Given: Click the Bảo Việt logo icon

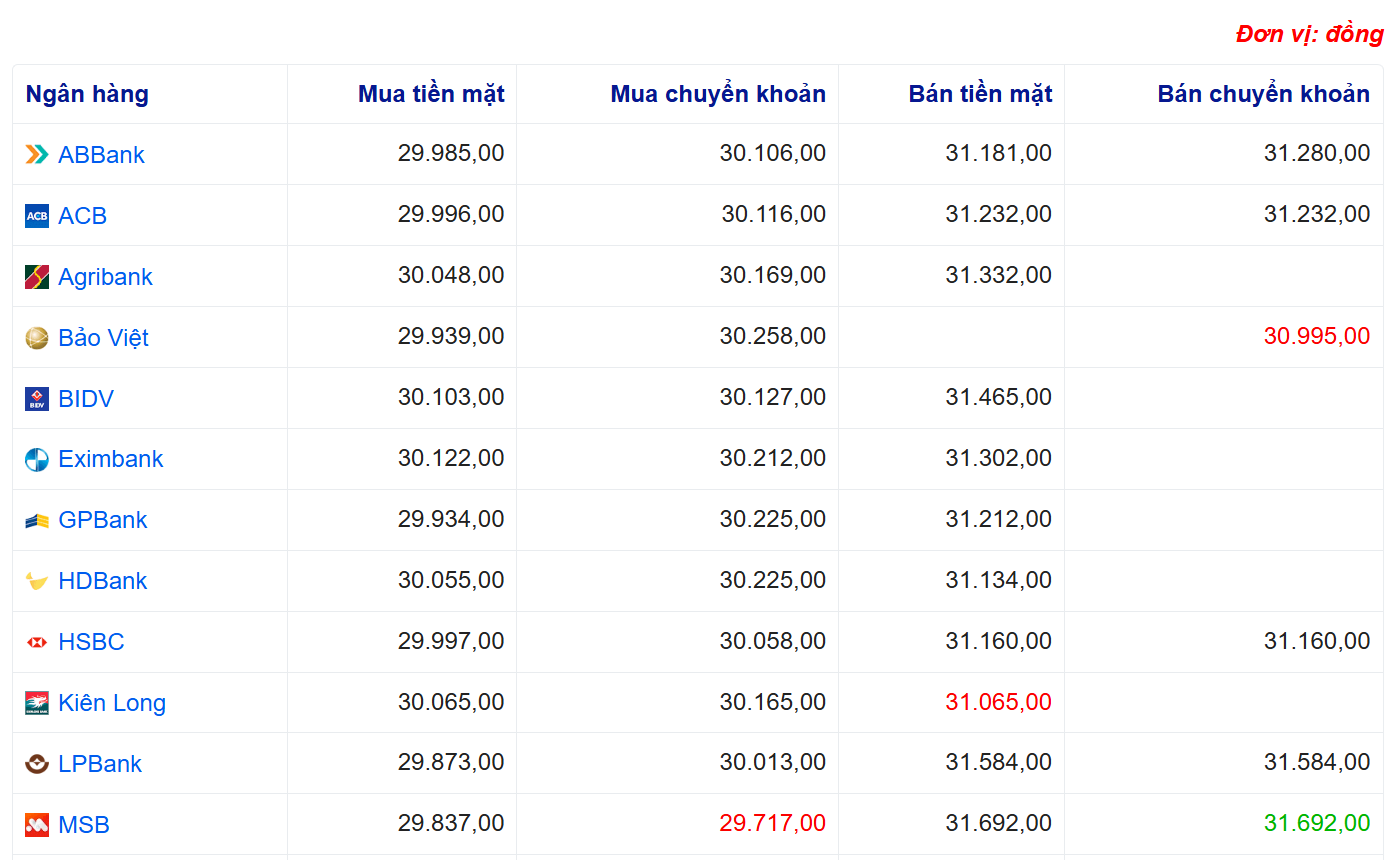Looking at the screenshot, I should [x=37, y=338].
